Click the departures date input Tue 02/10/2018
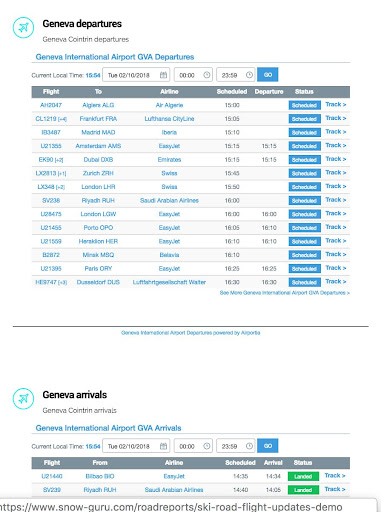The image size is (381, 512). [x=136, y=75]
